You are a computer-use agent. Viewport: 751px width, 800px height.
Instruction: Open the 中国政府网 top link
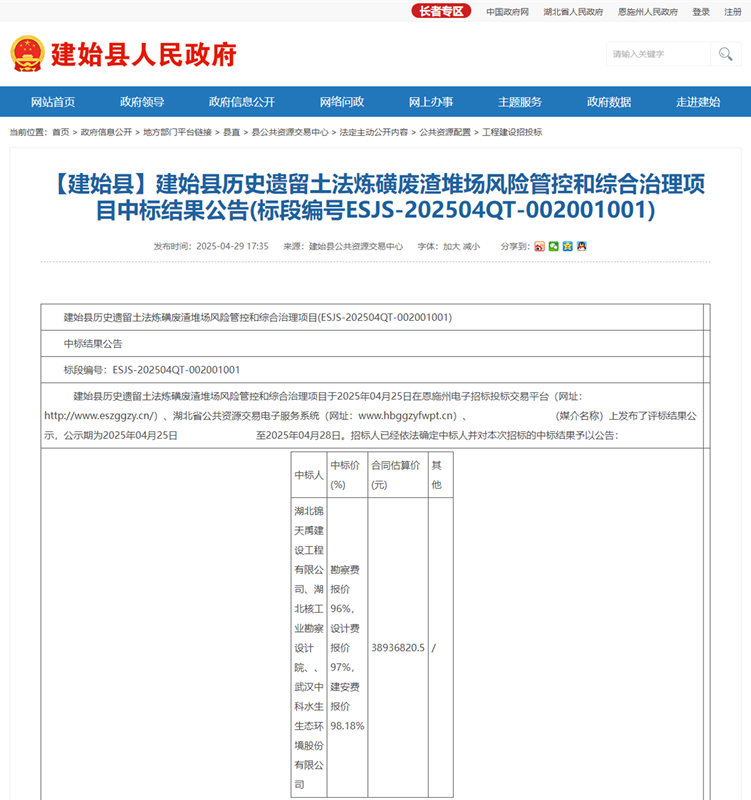point(507,12)
